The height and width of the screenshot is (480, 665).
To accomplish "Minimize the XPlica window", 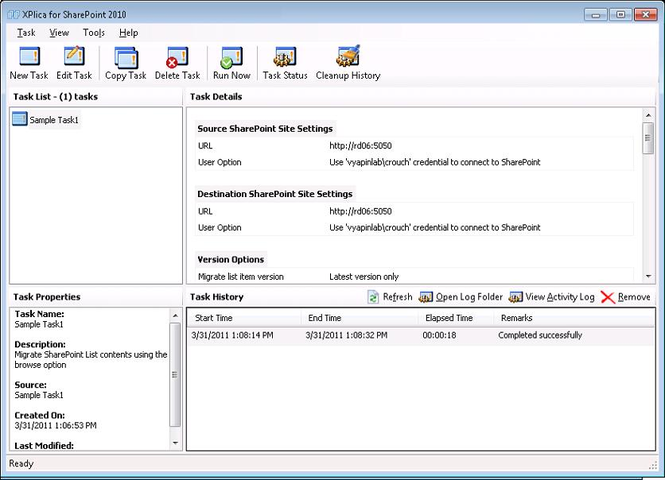I will [595, 15].
